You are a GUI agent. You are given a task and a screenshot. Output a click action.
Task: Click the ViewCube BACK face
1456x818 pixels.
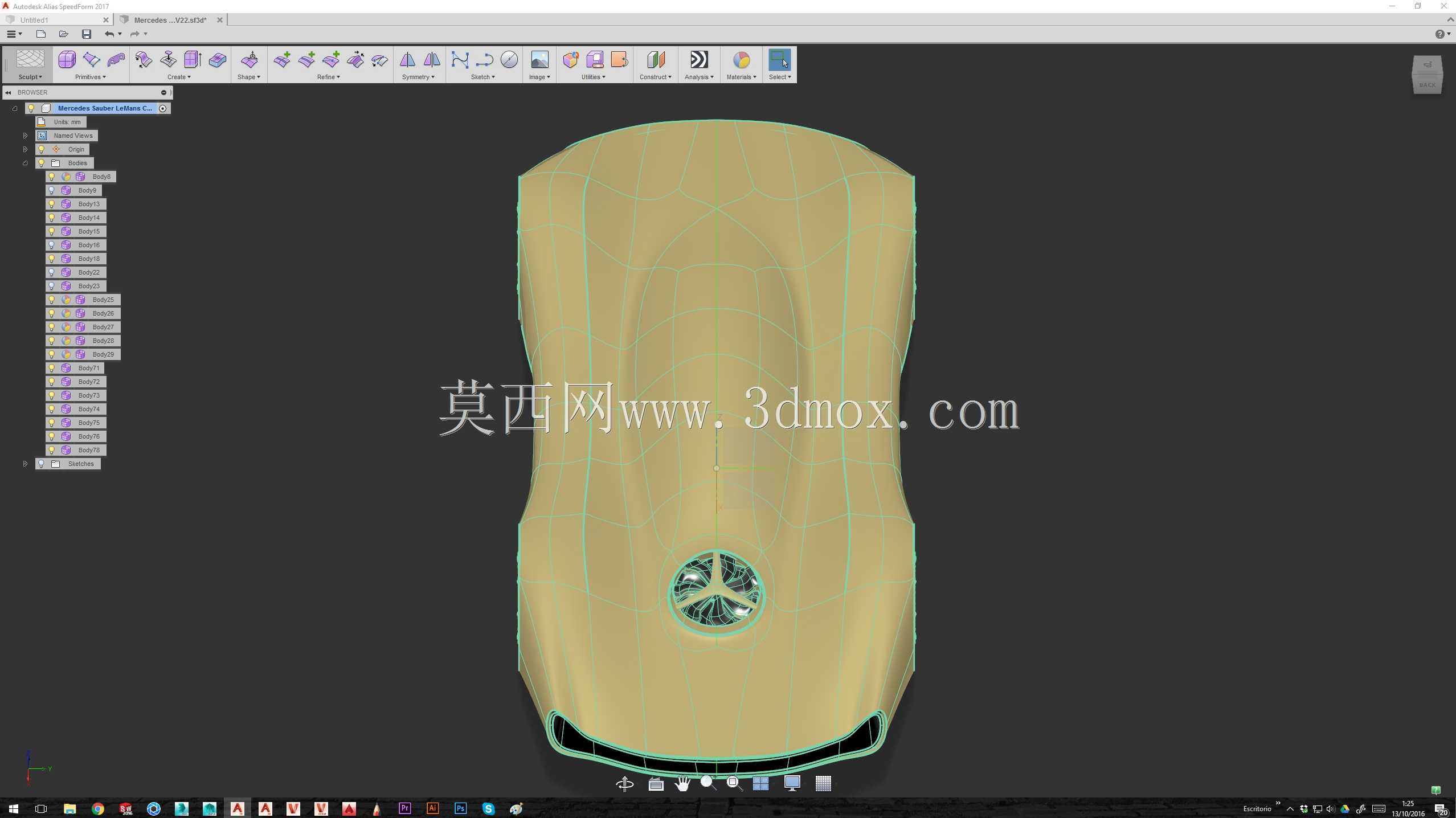1427,84
